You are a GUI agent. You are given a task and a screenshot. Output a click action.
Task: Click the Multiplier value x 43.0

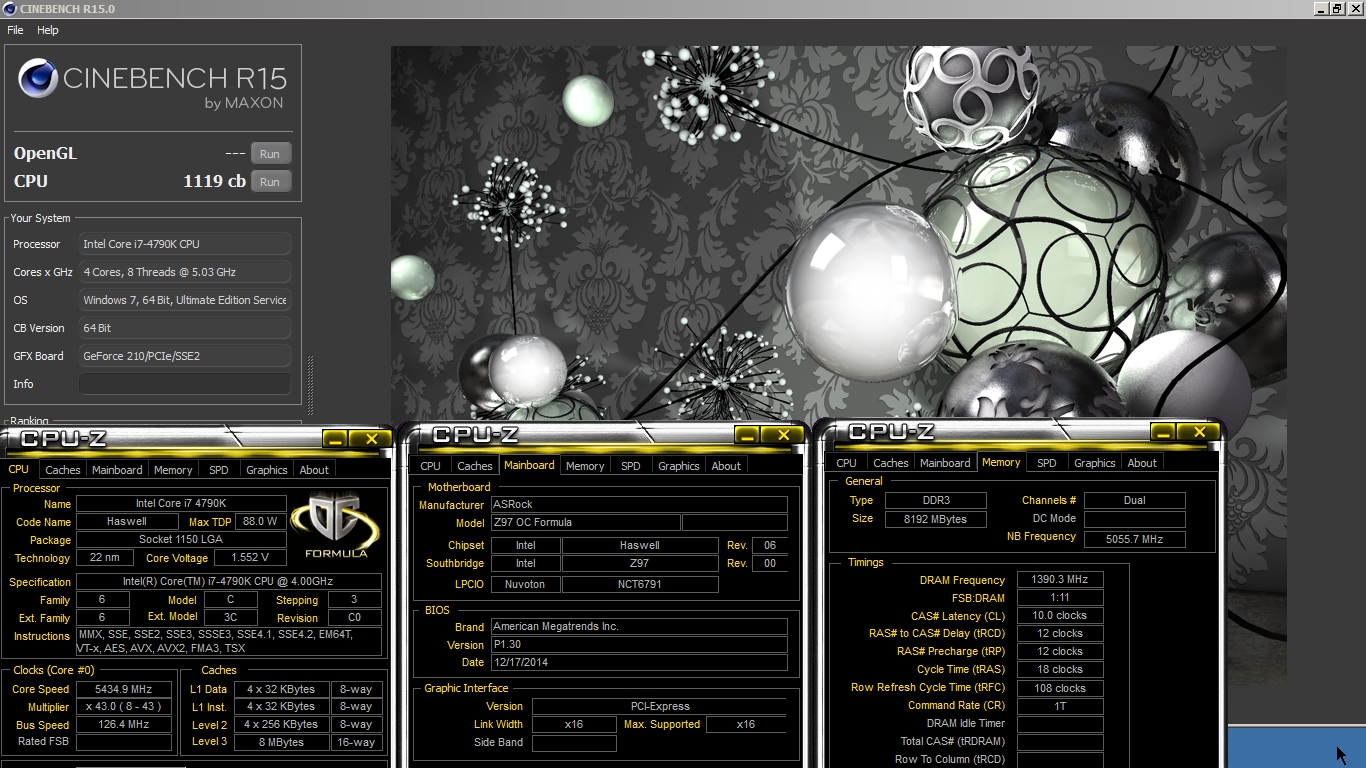(x=124, y=707)
